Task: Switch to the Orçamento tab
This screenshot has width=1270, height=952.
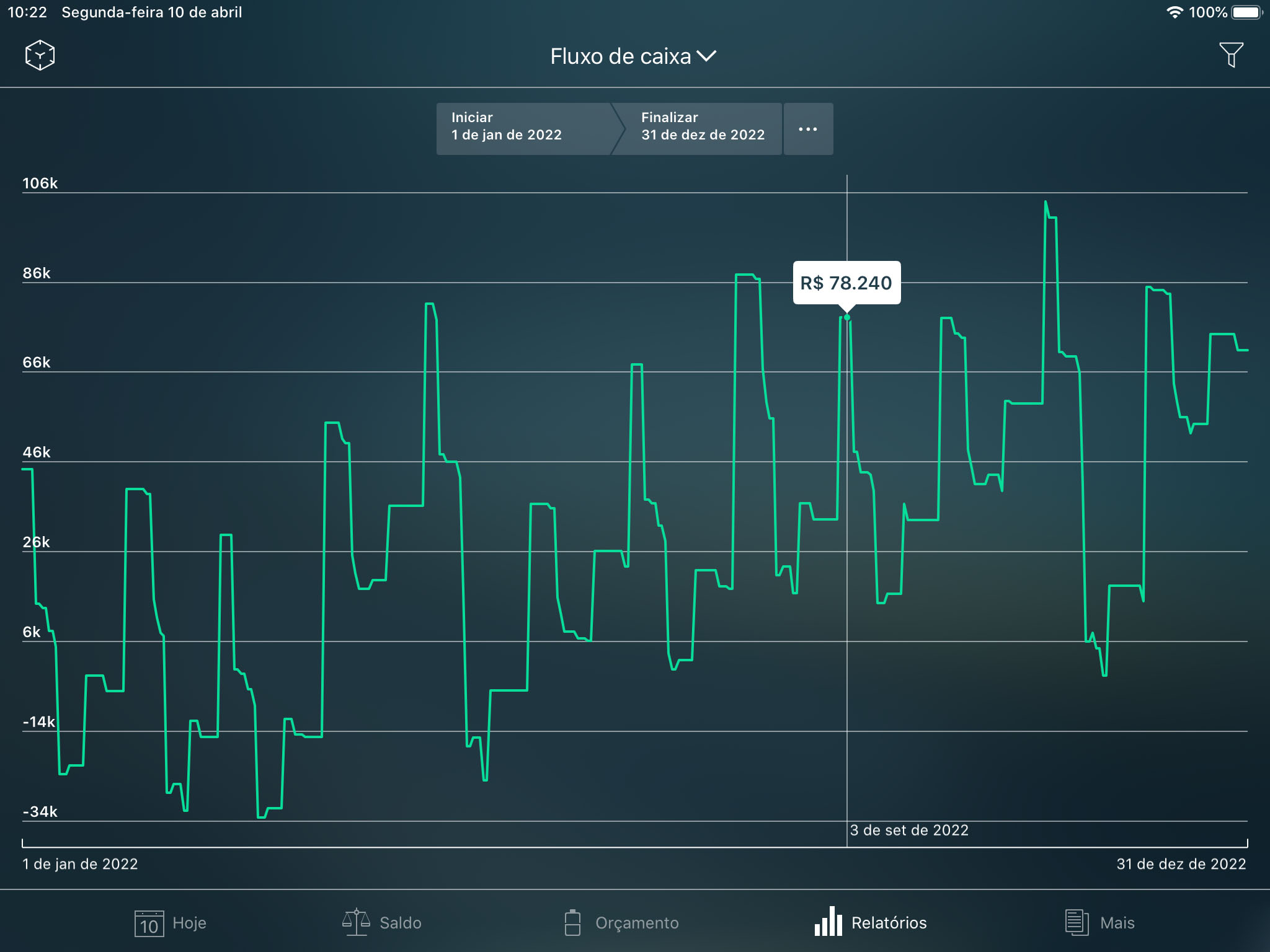Action: pos(621,923)
